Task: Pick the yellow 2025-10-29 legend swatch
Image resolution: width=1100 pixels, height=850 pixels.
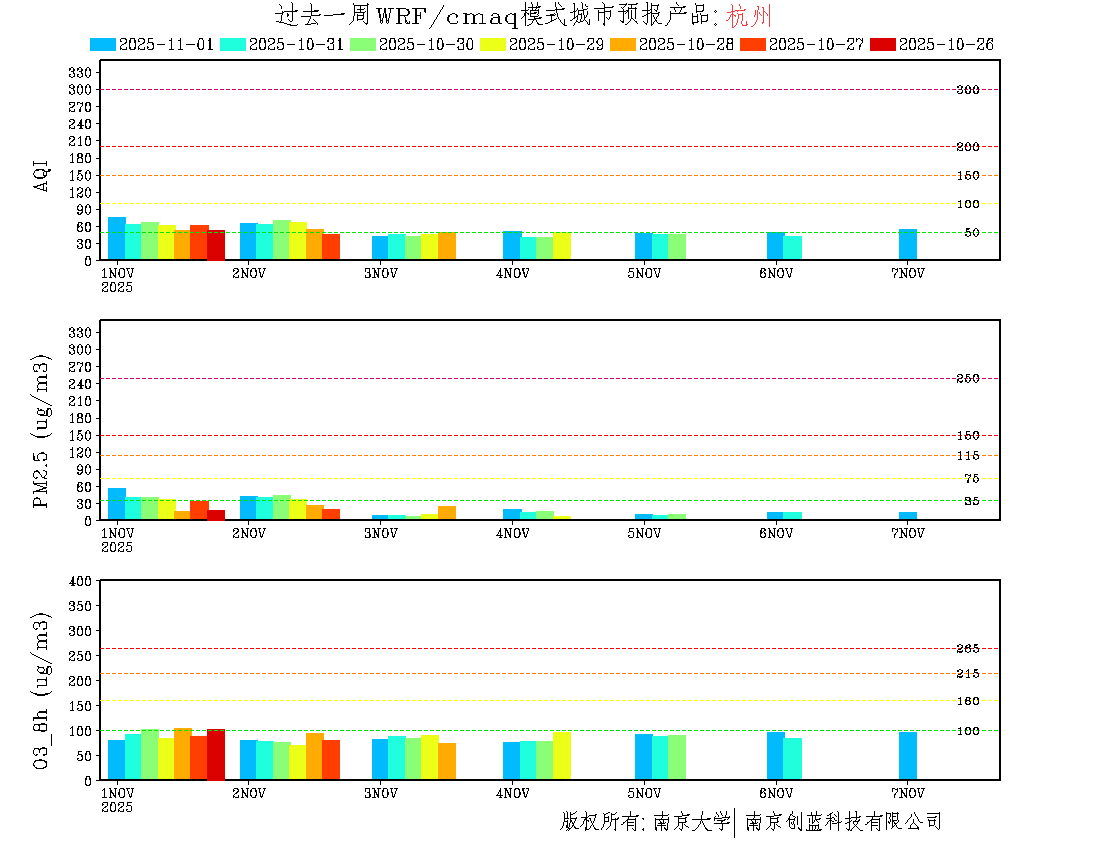Action: pyautogui.click(x=493, y=44)
